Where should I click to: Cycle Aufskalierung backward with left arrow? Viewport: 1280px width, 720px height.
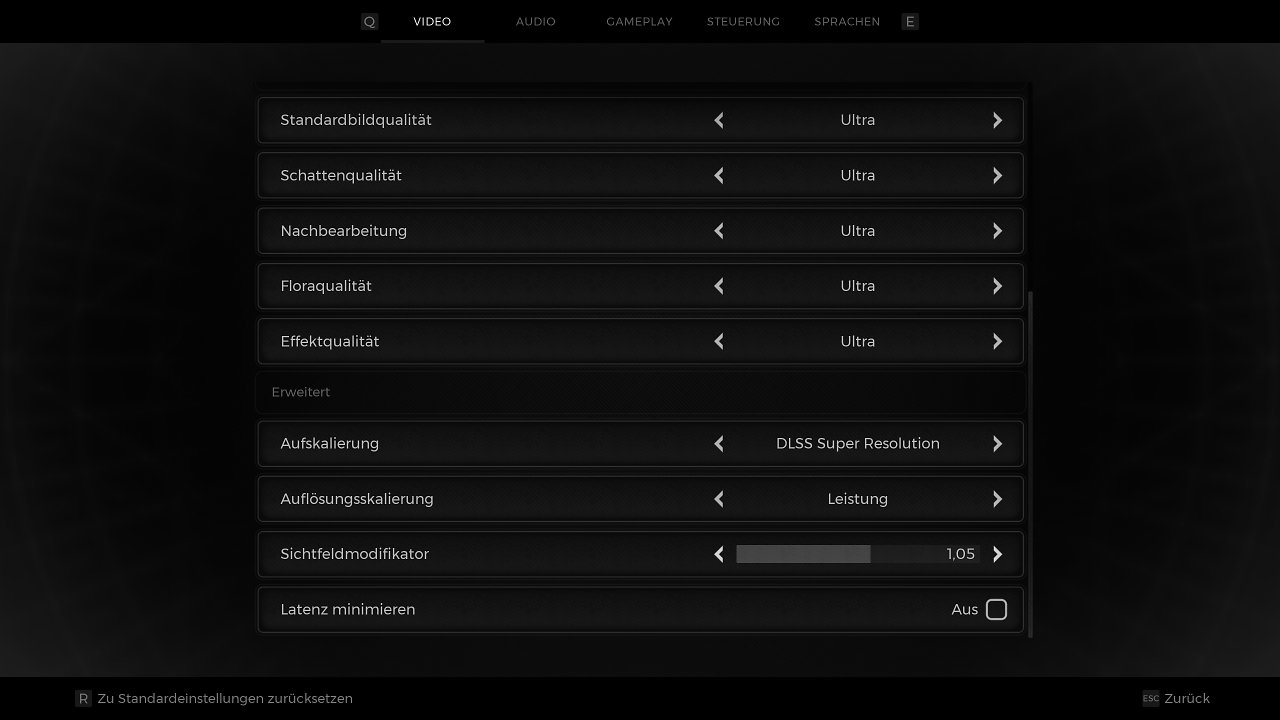tap(719, 443)
